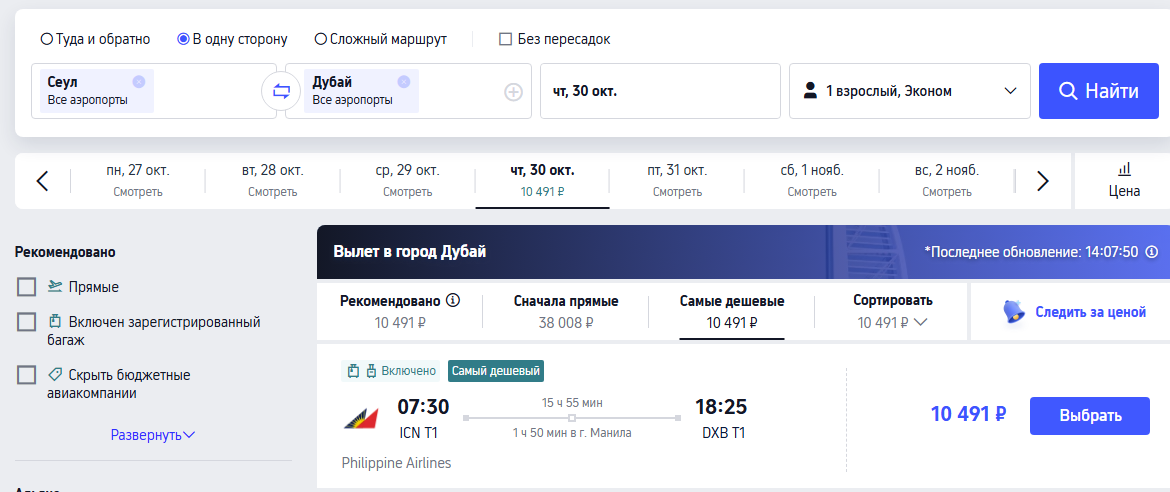Screen dimensions: 1170x492
Task: Remove Сеул from the origin field
Action: [138, 82]
